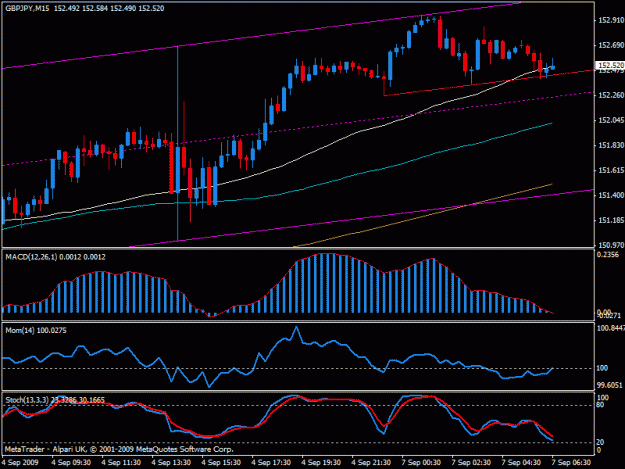625x469 pixels.
Task: Click the 151.185 price axis label
Action: pos(611,220)
